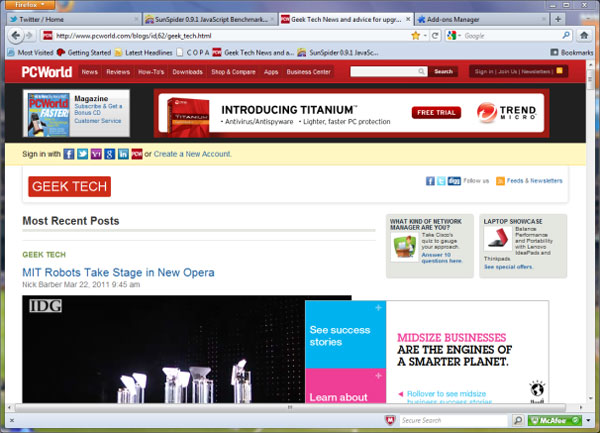
Task: Click Feeds & Newsletters link
Action: pyautogui.click(x=535, y=181)
